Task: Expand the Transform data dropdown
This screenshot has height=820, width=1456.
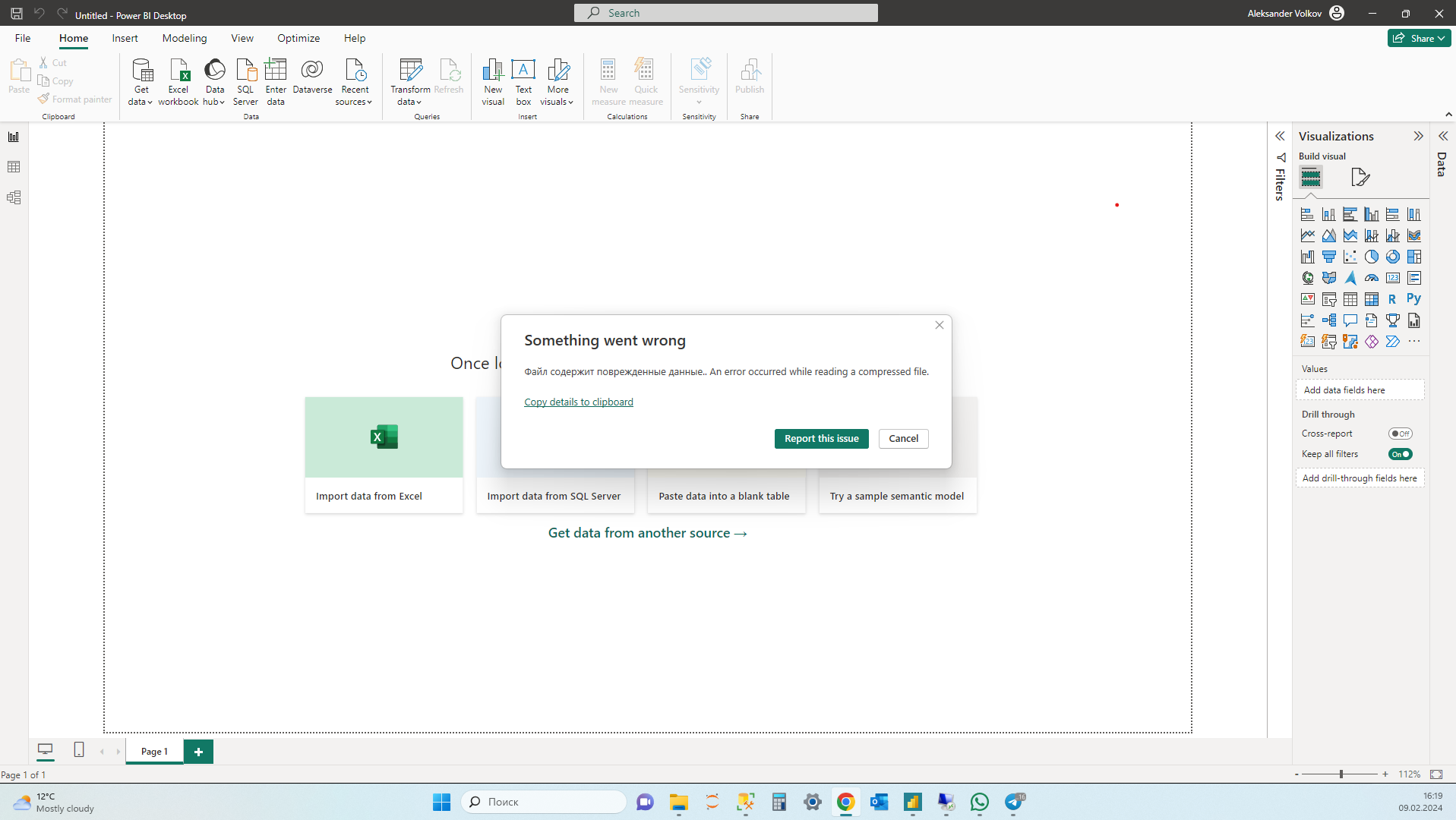Action: tap(410, 95)
